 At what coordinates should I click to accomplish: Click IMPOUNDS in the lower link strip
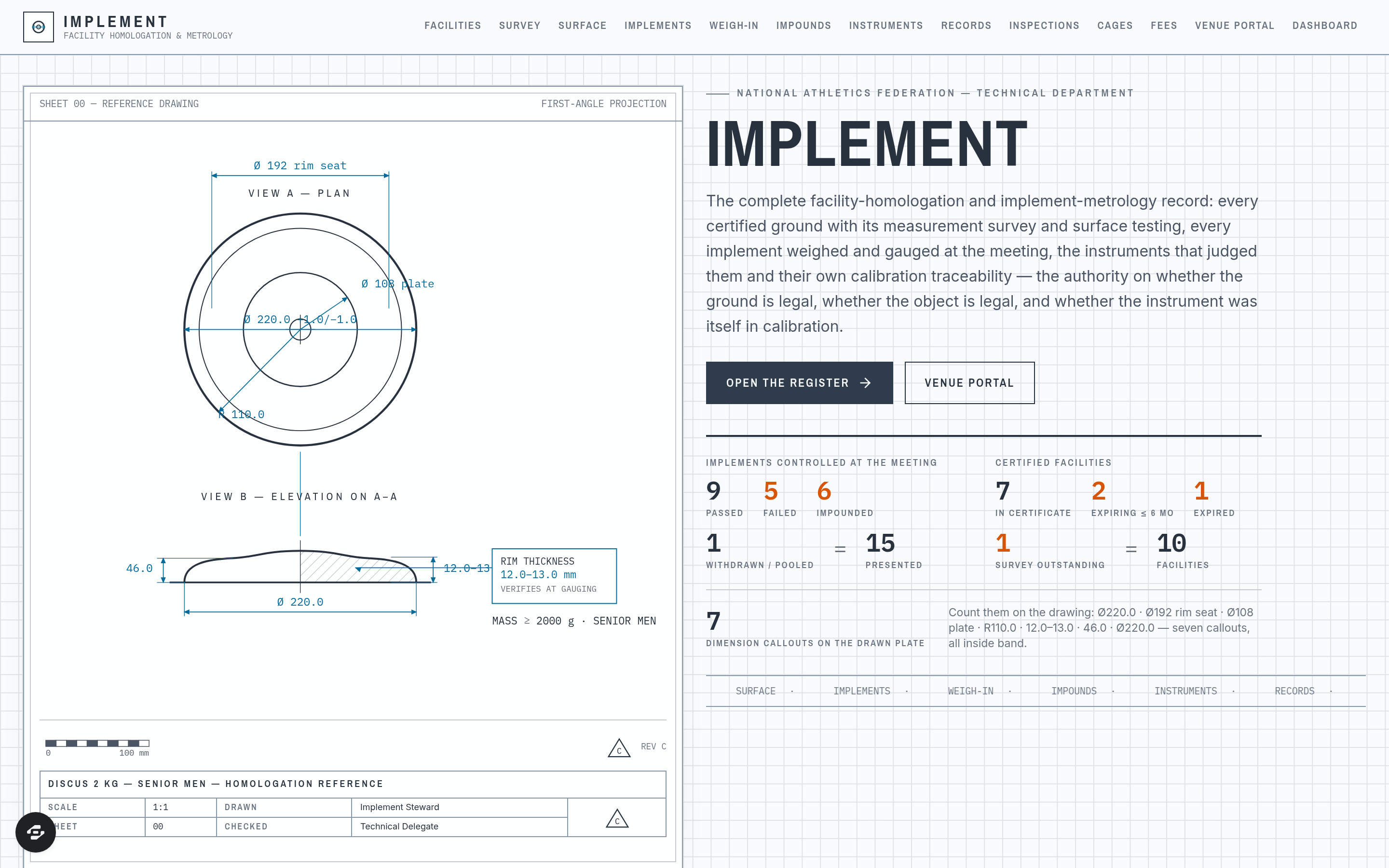[x=1073, y=691]
